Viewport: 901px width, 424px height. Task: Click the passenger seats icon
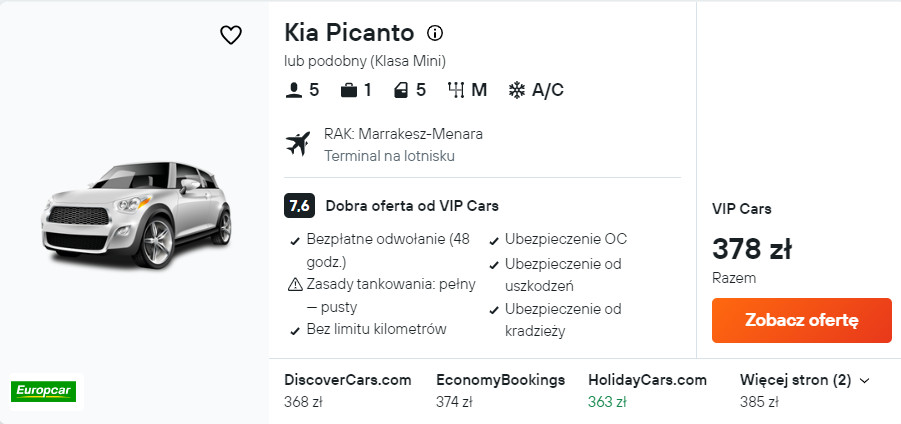tap(294, 90)
